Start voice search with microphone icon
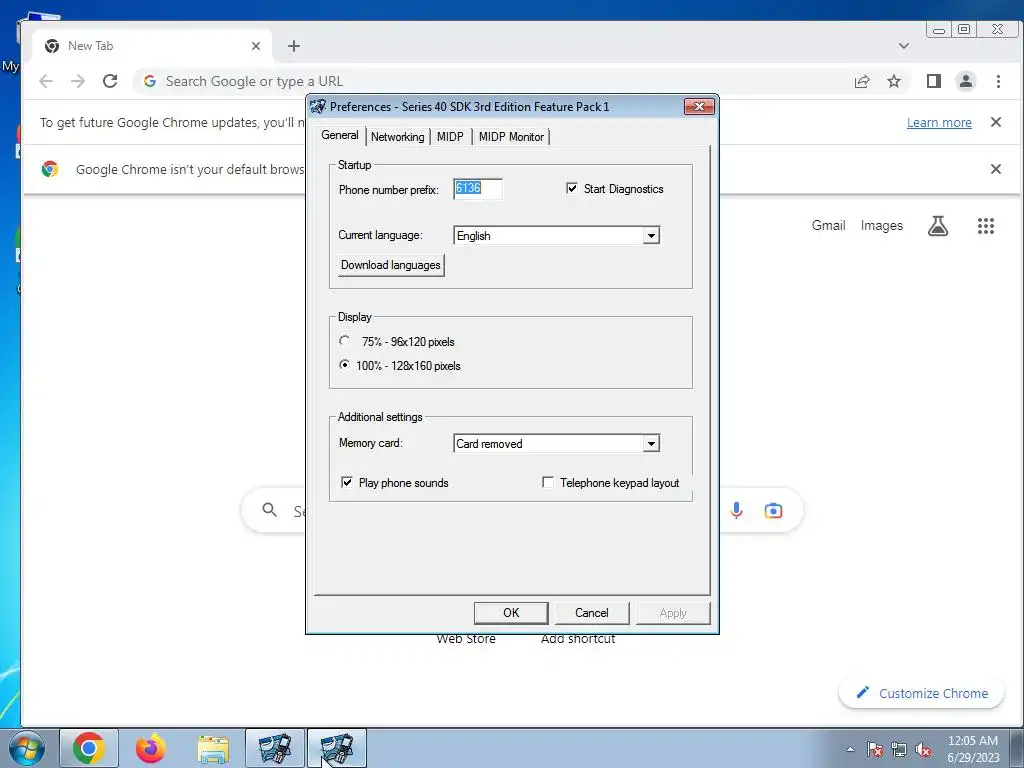This screenshot has height=768, width=1024. coord(737,510)
